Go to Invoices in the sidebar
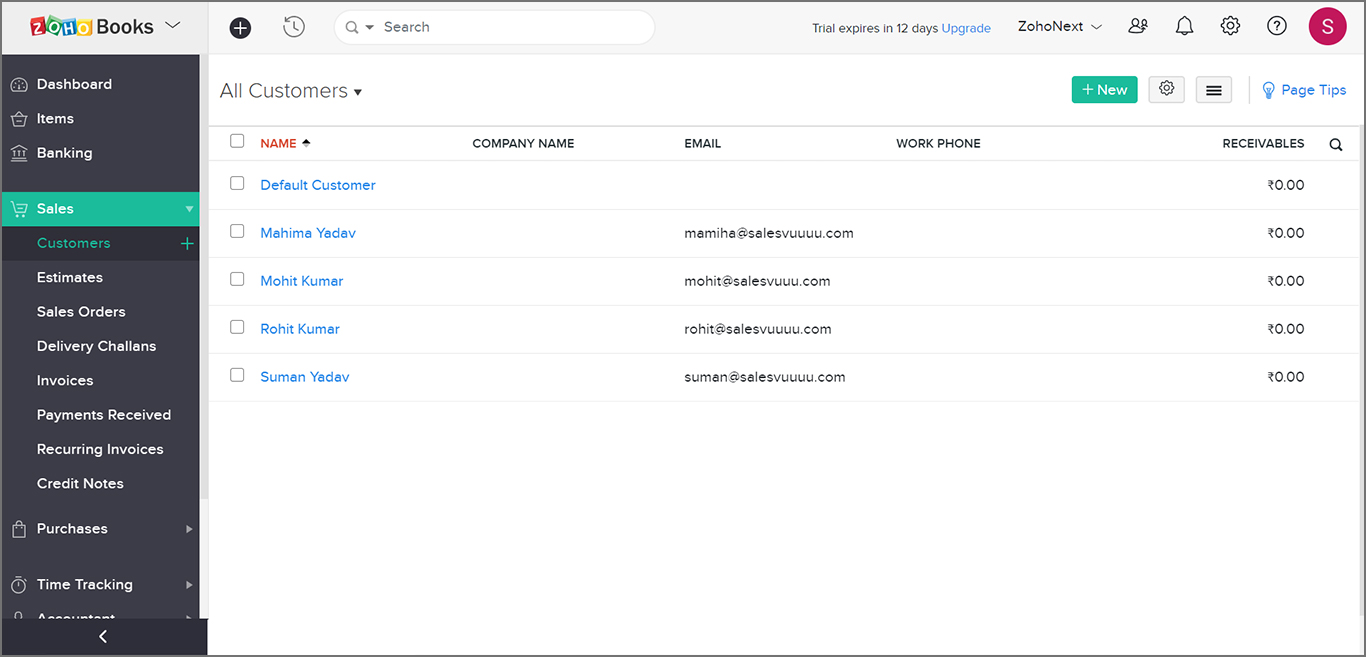 point(65,380)
